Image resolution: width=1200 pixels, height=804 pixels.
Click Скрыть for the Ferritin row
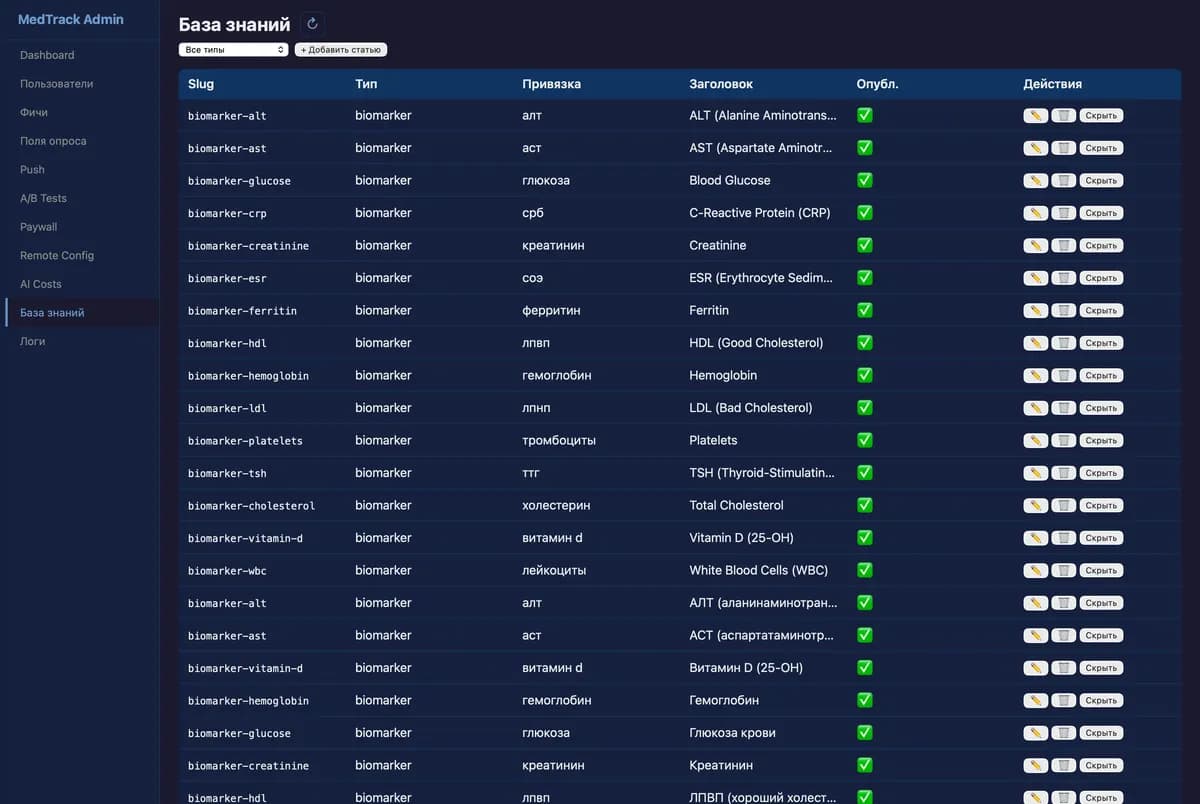coord(1101,311)
